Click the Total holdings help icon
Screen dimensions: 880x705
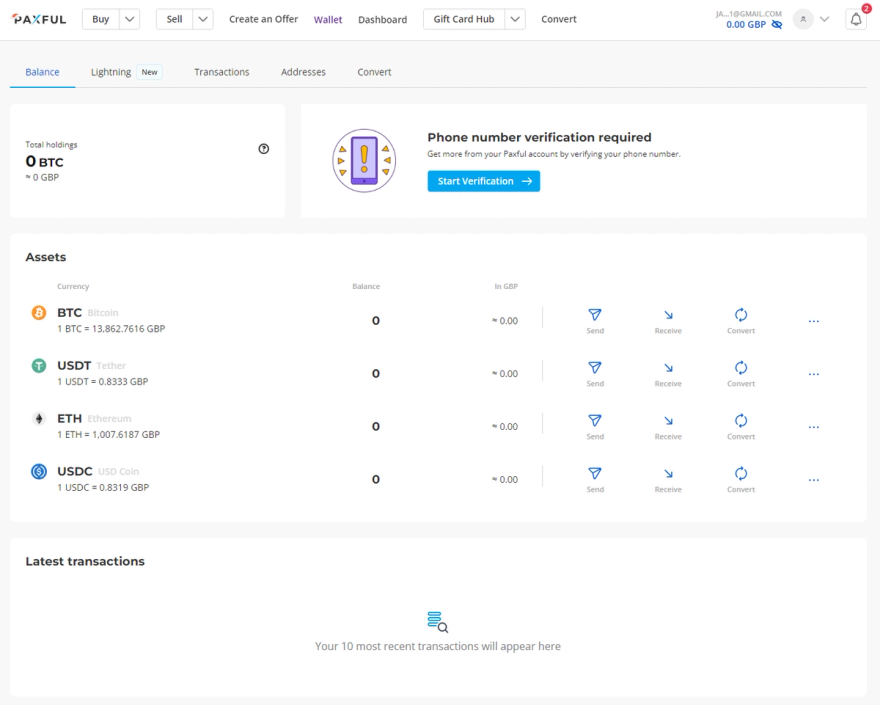pos(264,149)
